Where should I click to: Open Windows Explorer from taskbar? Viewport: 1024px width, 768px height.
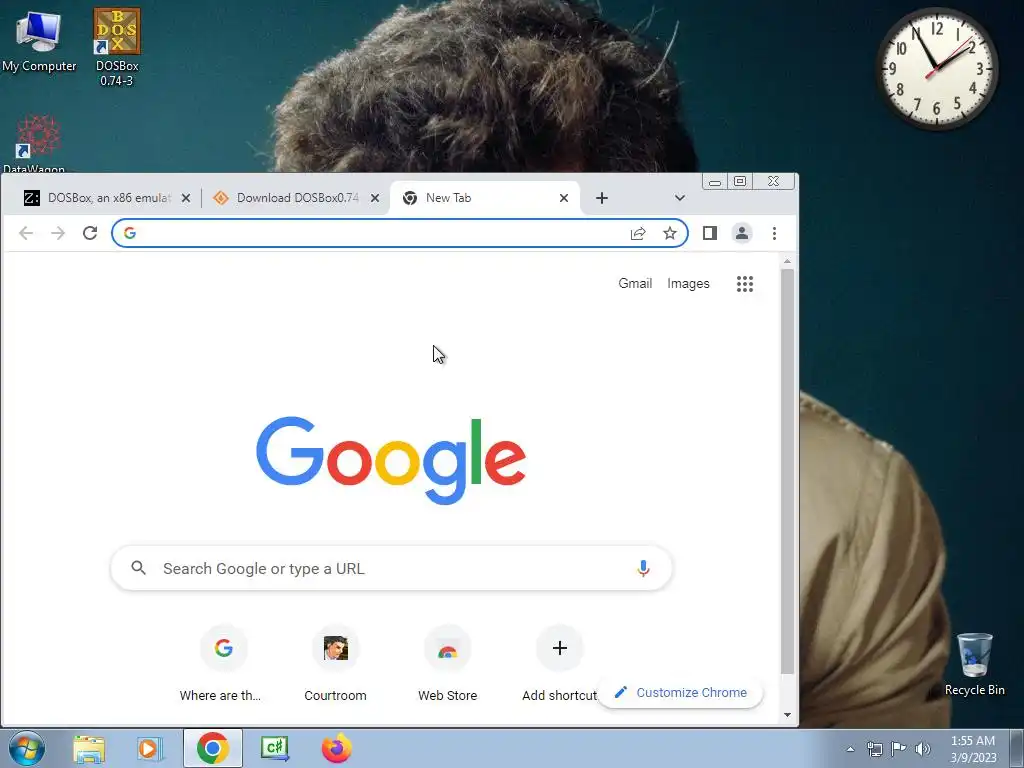[89, 748]
